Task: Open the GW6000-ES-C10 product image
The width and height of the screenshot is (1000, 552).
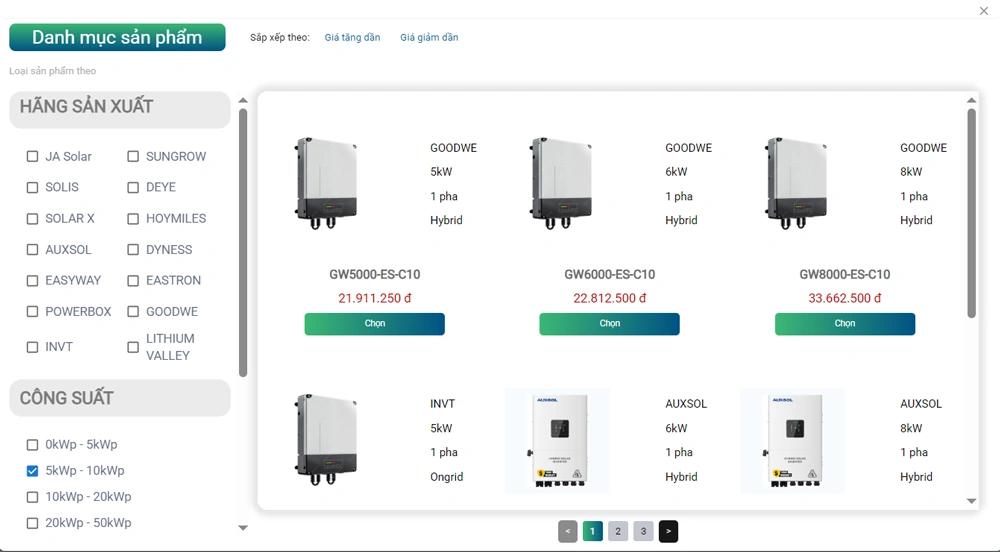Action: coord(561,184)
